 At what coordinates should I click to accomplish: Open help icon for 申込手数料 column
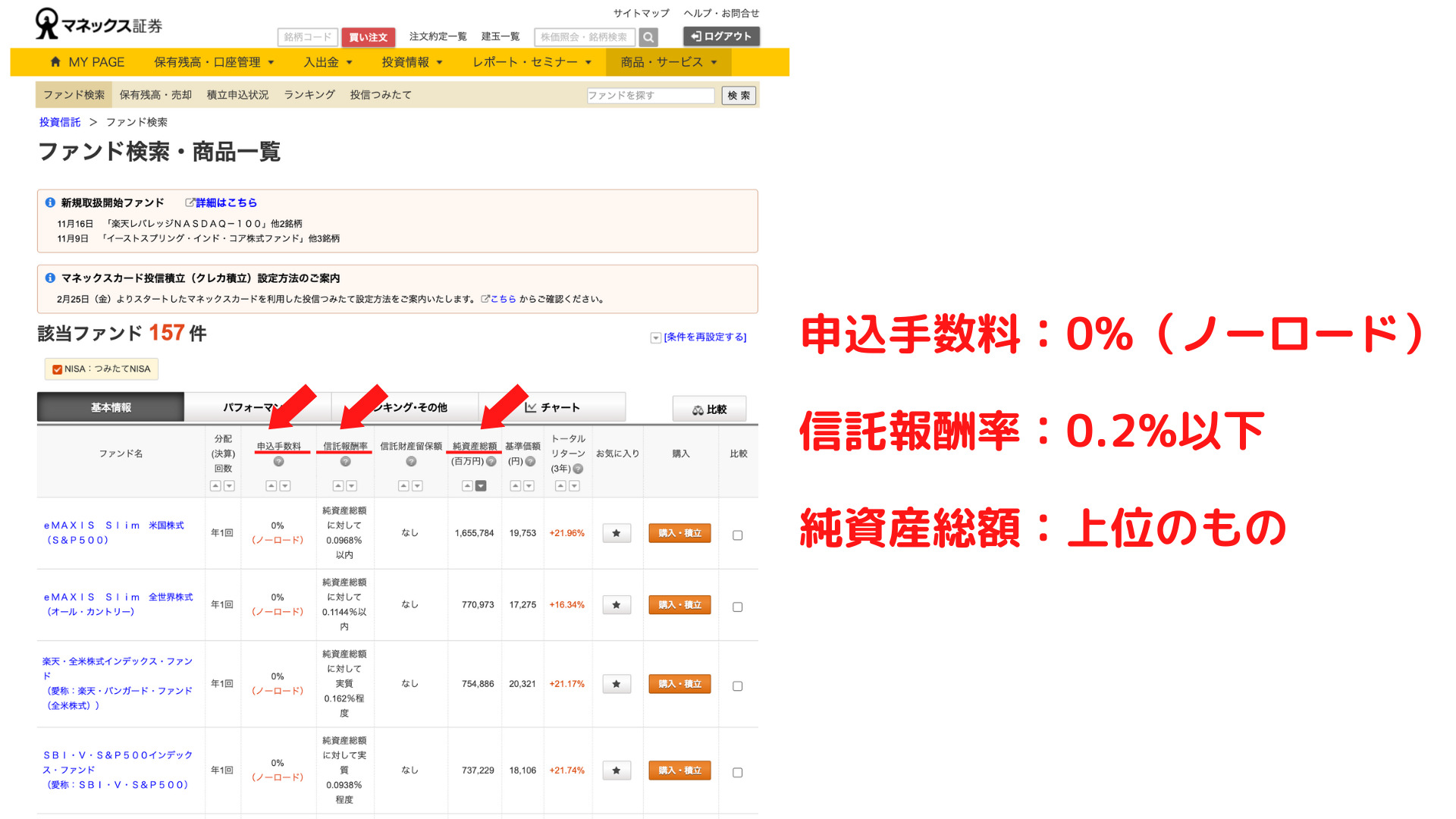tap(278, 461)
